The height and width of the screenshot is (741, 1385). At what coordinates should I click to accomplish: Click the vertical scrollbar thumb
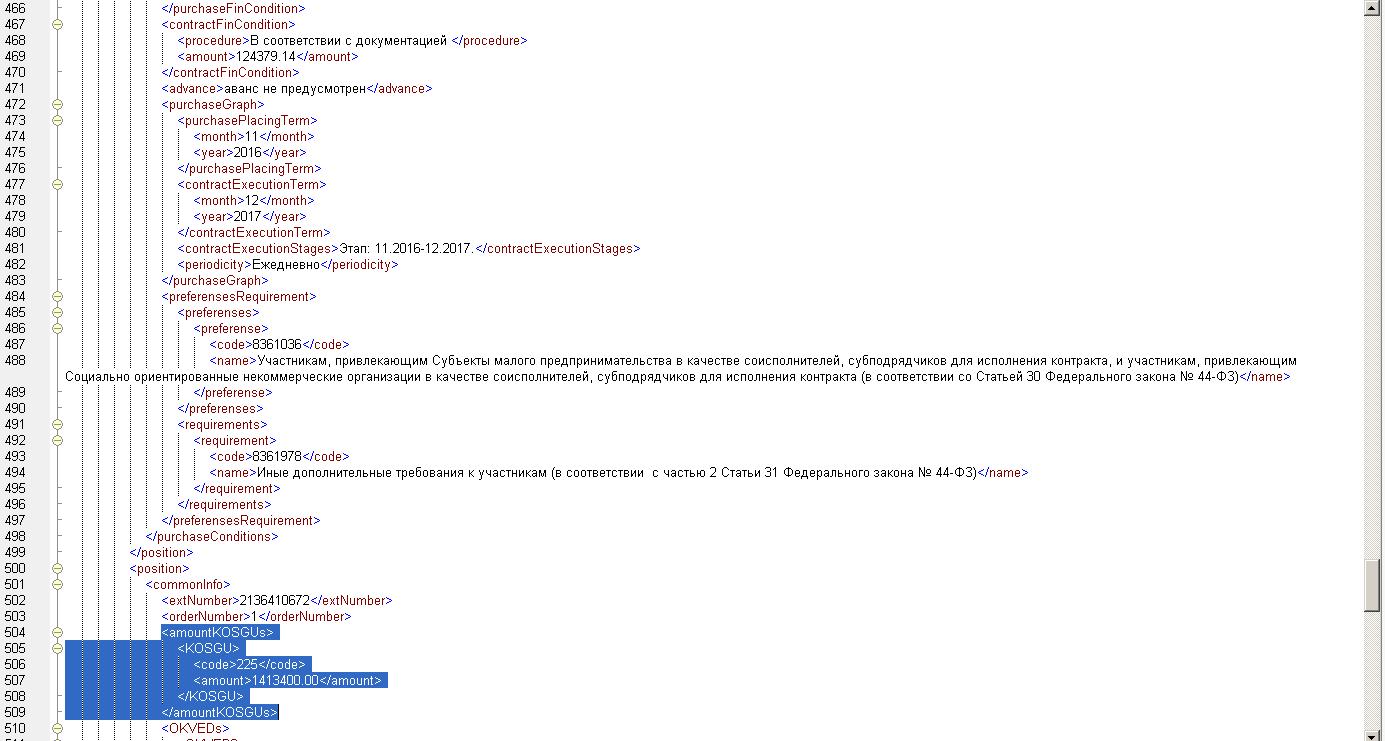click(x=1372, y=584)
